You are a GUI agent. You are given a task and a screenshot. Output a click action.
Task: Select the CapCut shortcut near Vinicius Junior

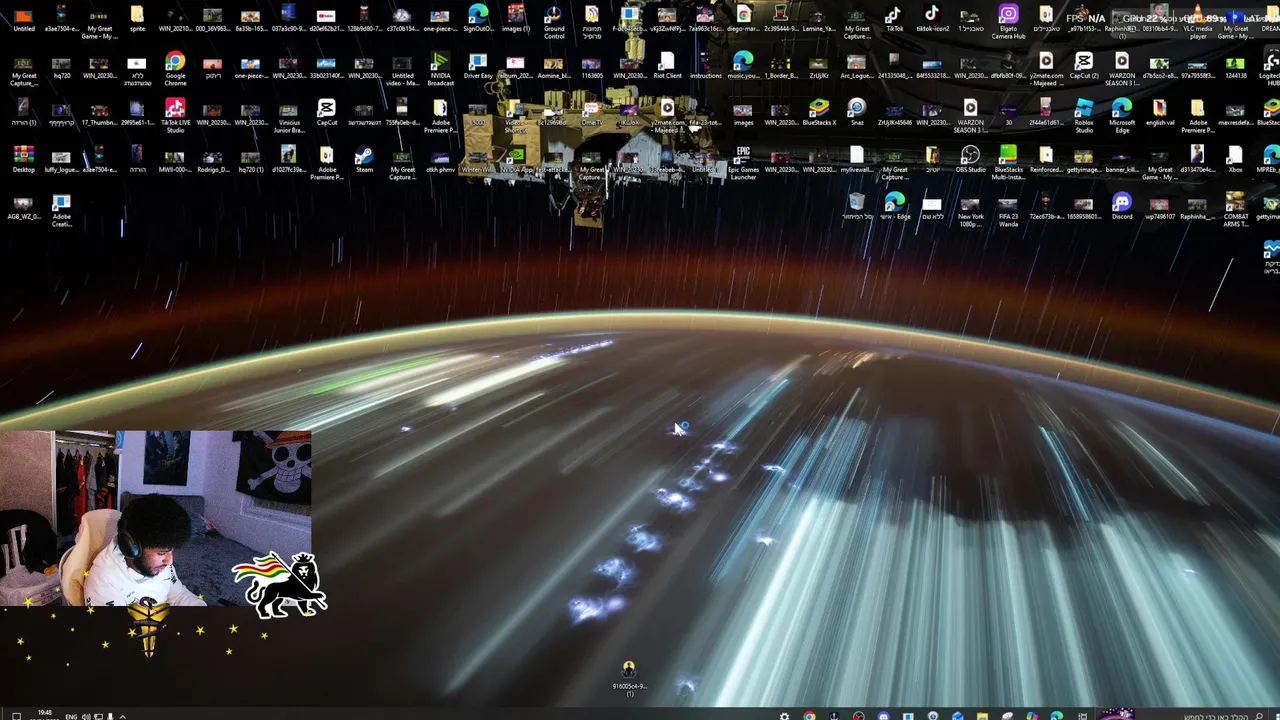tap(326, 113)
